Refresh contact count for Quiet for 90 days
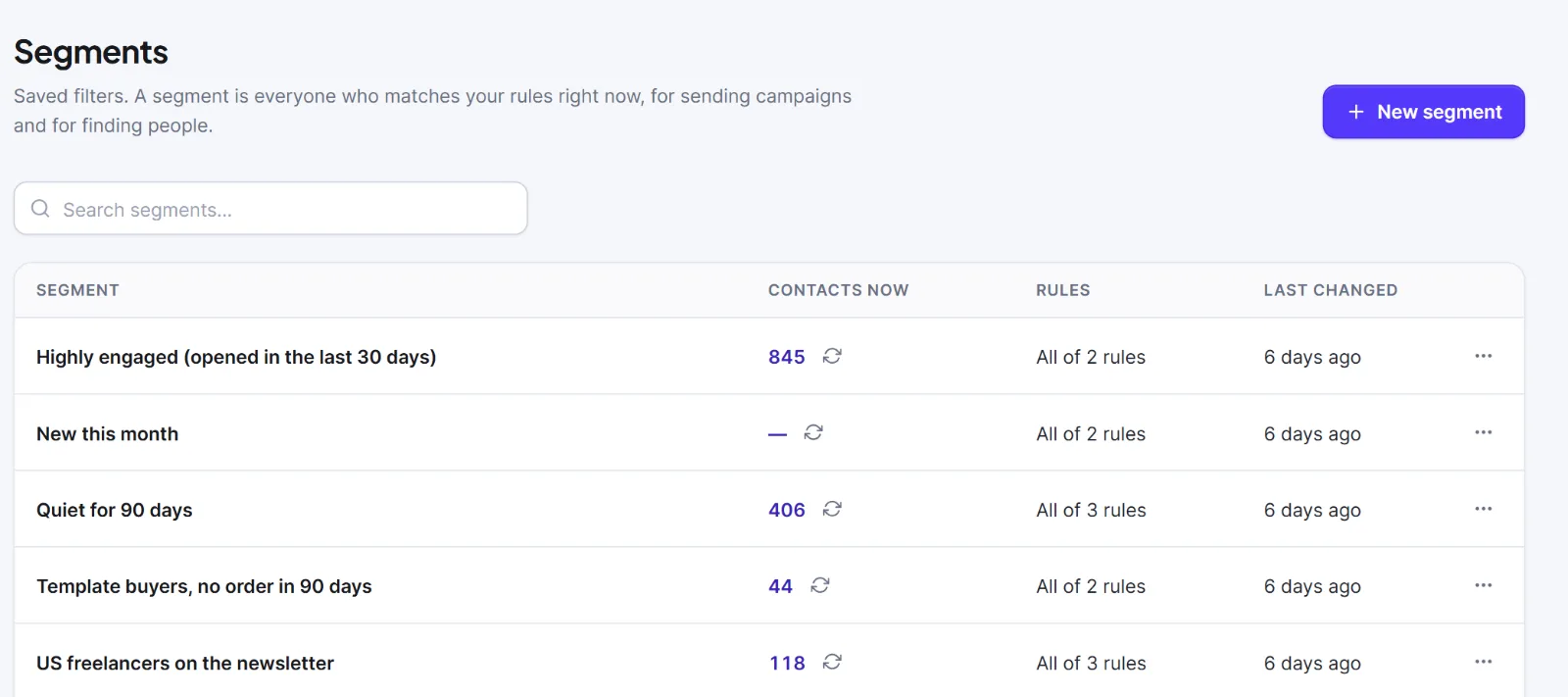This screenshot has width=1568, height=697. coord(832,509)
